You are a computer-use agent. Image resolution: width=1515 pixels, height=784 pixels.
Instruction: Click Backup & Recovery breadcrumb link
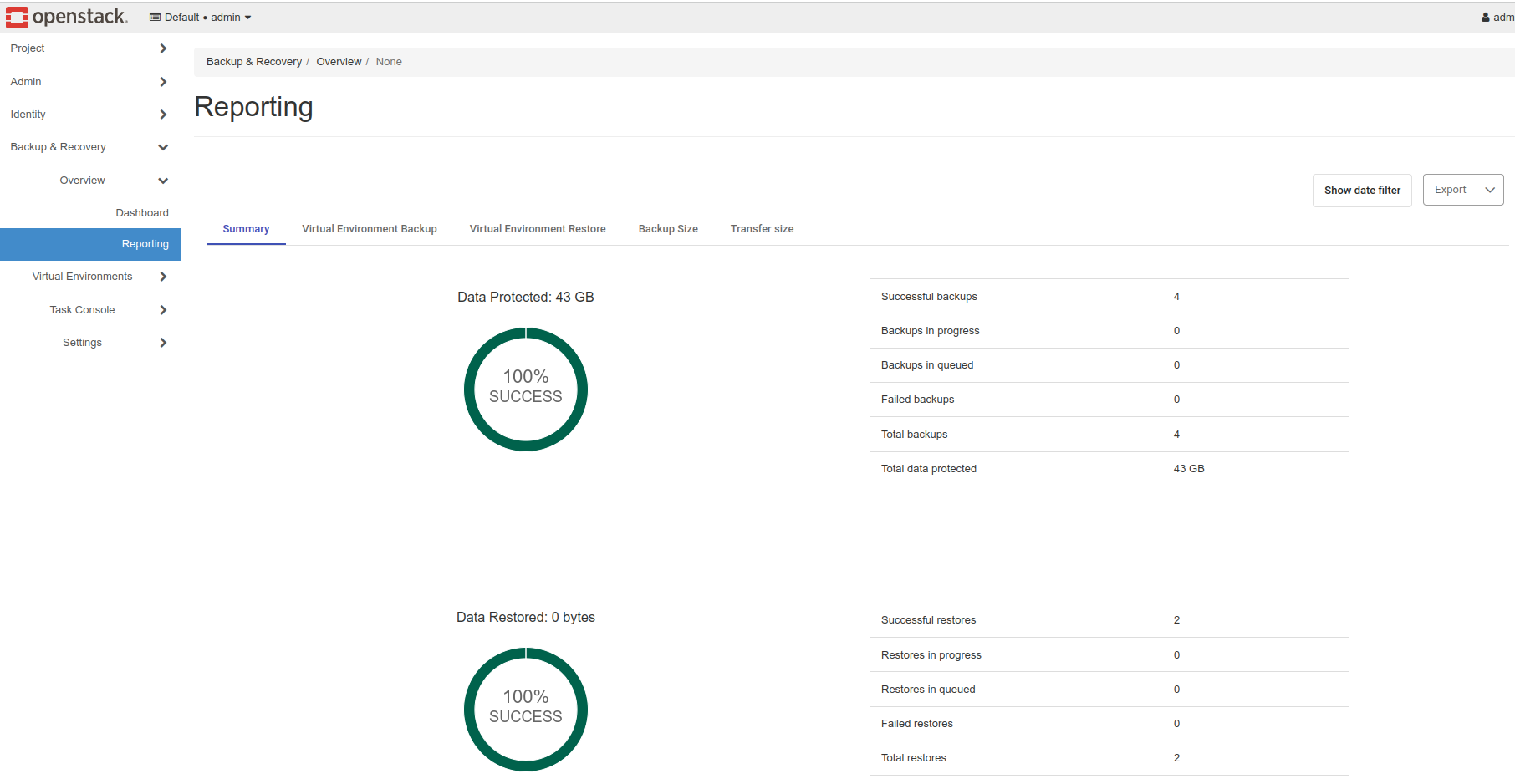pyautogui.click(x=253, y=62)
